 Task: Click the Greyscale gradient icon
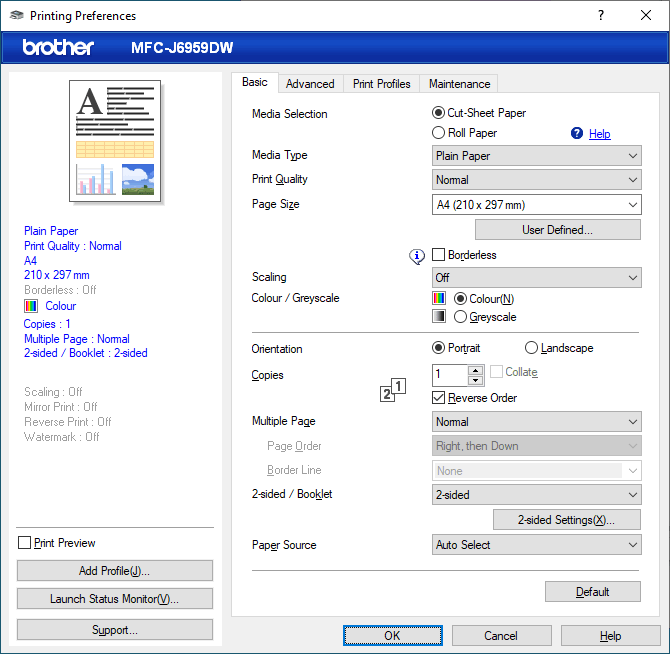(x=439, y=317)
